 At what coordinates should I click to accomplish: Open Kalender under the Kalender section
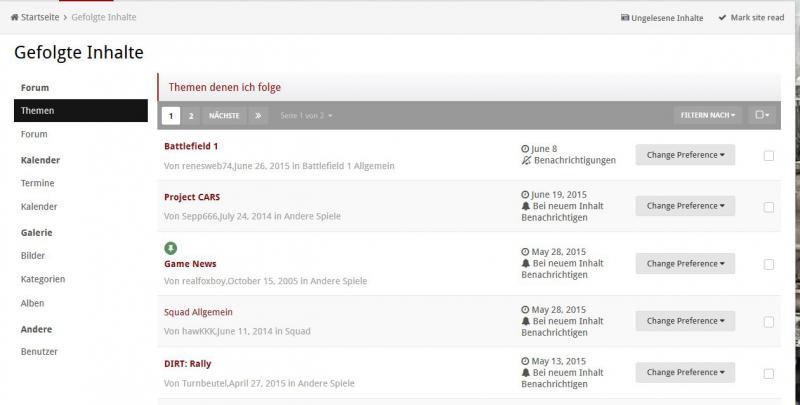coord(39,206)
